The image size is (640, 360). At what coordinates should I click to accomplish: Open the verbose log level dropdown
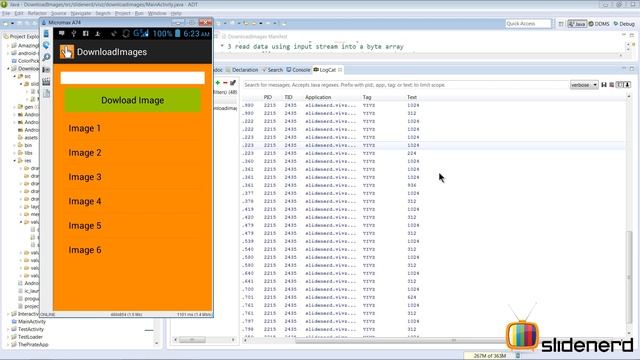point(584,85)
